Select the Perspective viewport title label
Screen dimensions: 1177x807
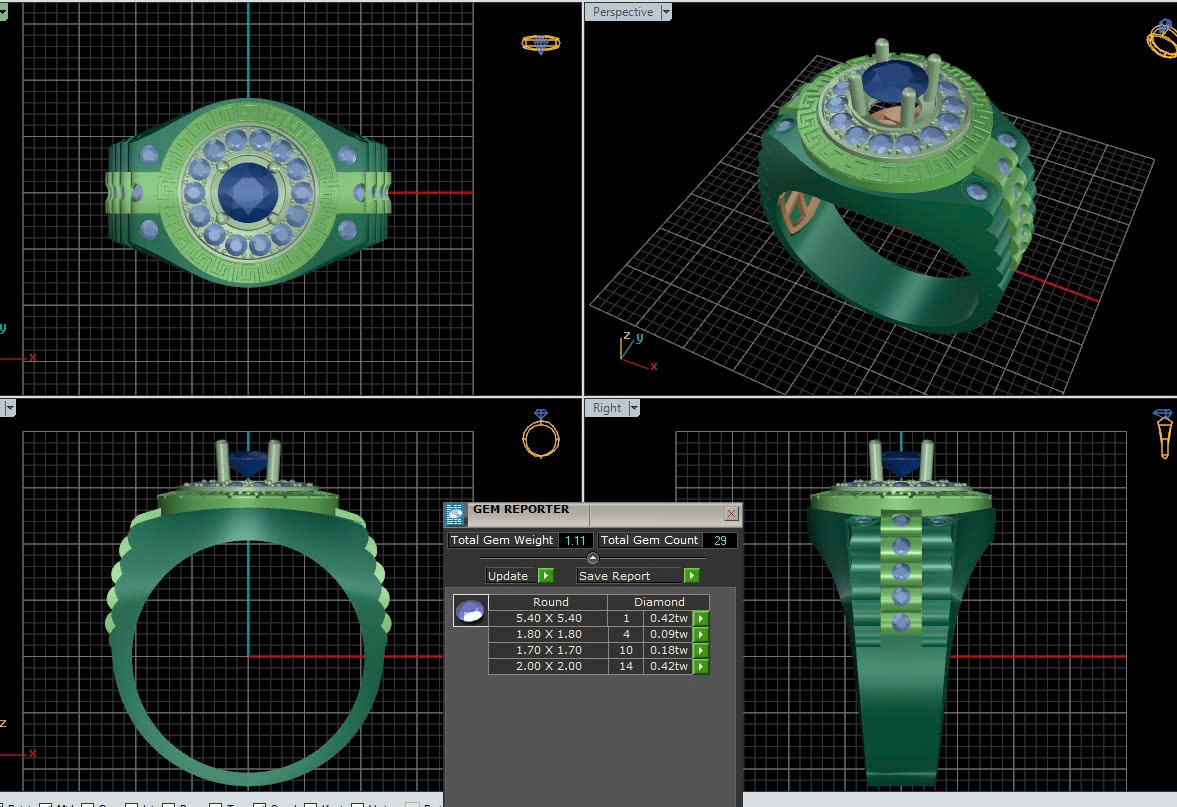click(622, 12)
